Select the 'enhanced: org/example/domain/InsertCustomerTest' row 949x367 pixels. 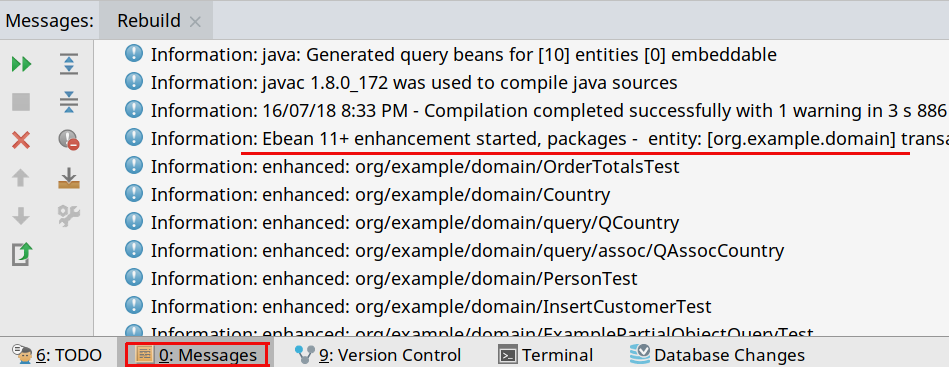[431, 306]
